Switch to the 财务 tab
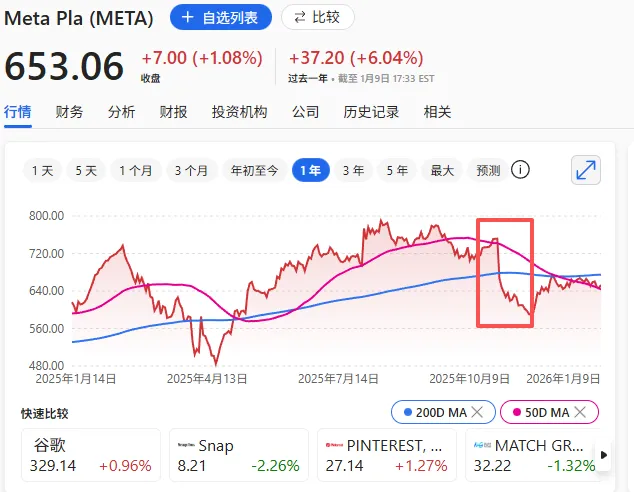Screen dimensions: 634x492 click(x=69, y=112)
